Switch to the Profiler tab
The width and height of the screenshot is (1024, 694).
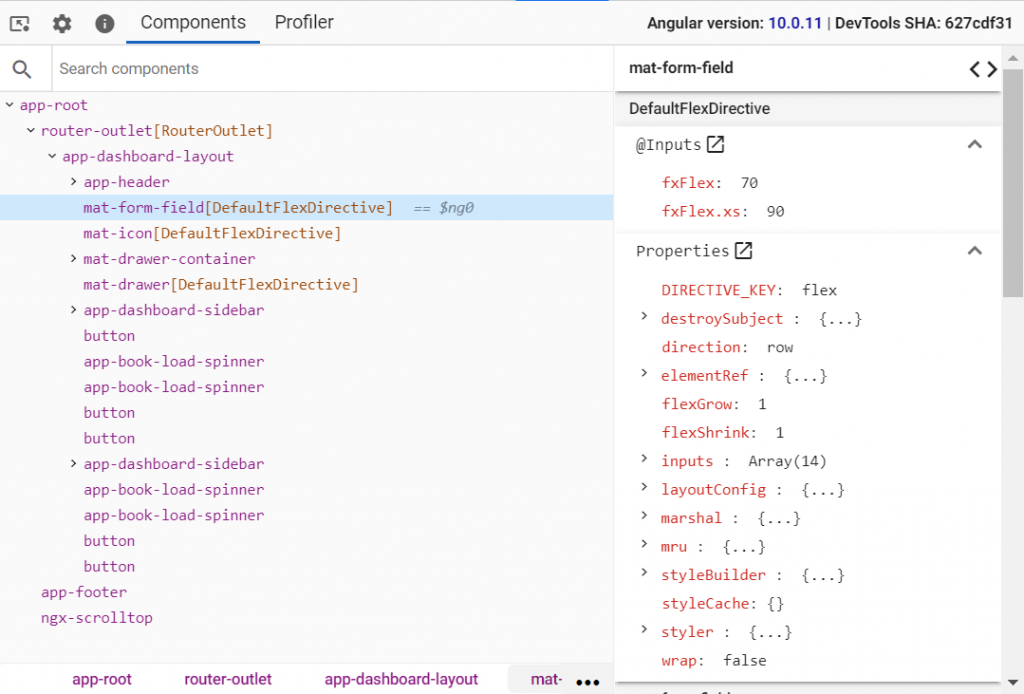click(x=304, y=22)
